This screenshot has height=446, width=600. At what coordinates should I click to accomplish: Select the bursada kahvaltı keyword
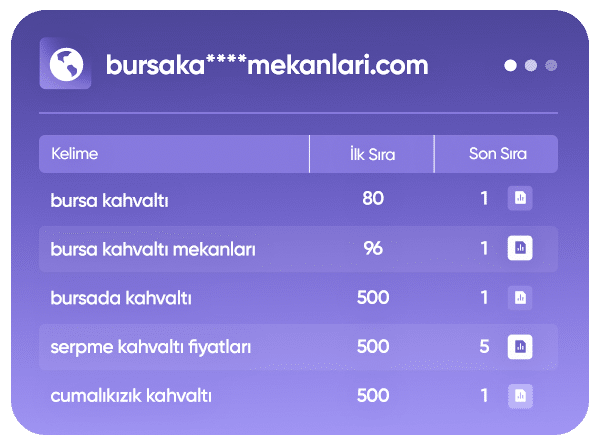[x=120, y=298]
